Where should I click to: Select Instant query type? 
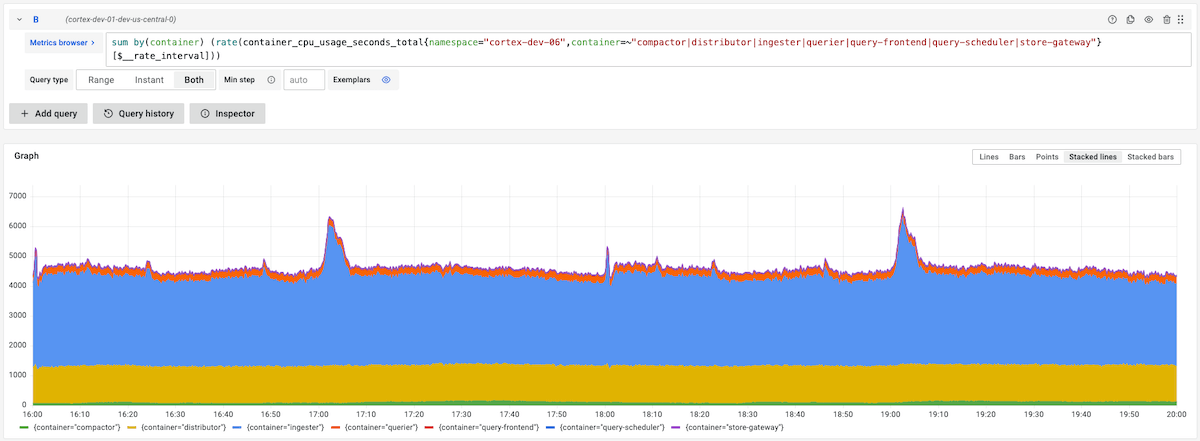coord(149,79)
